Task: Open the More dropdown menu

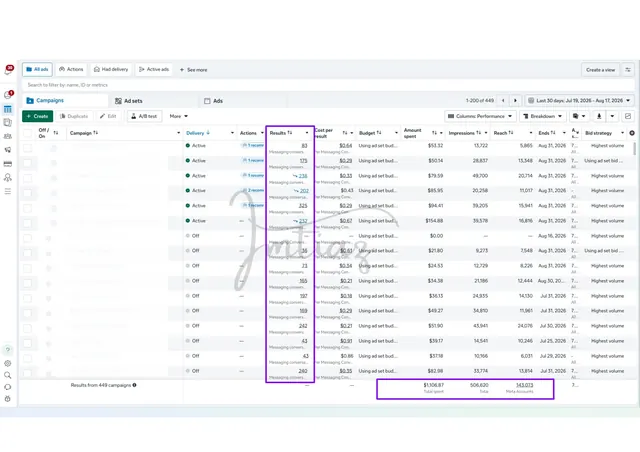Action: click(178, 116)
